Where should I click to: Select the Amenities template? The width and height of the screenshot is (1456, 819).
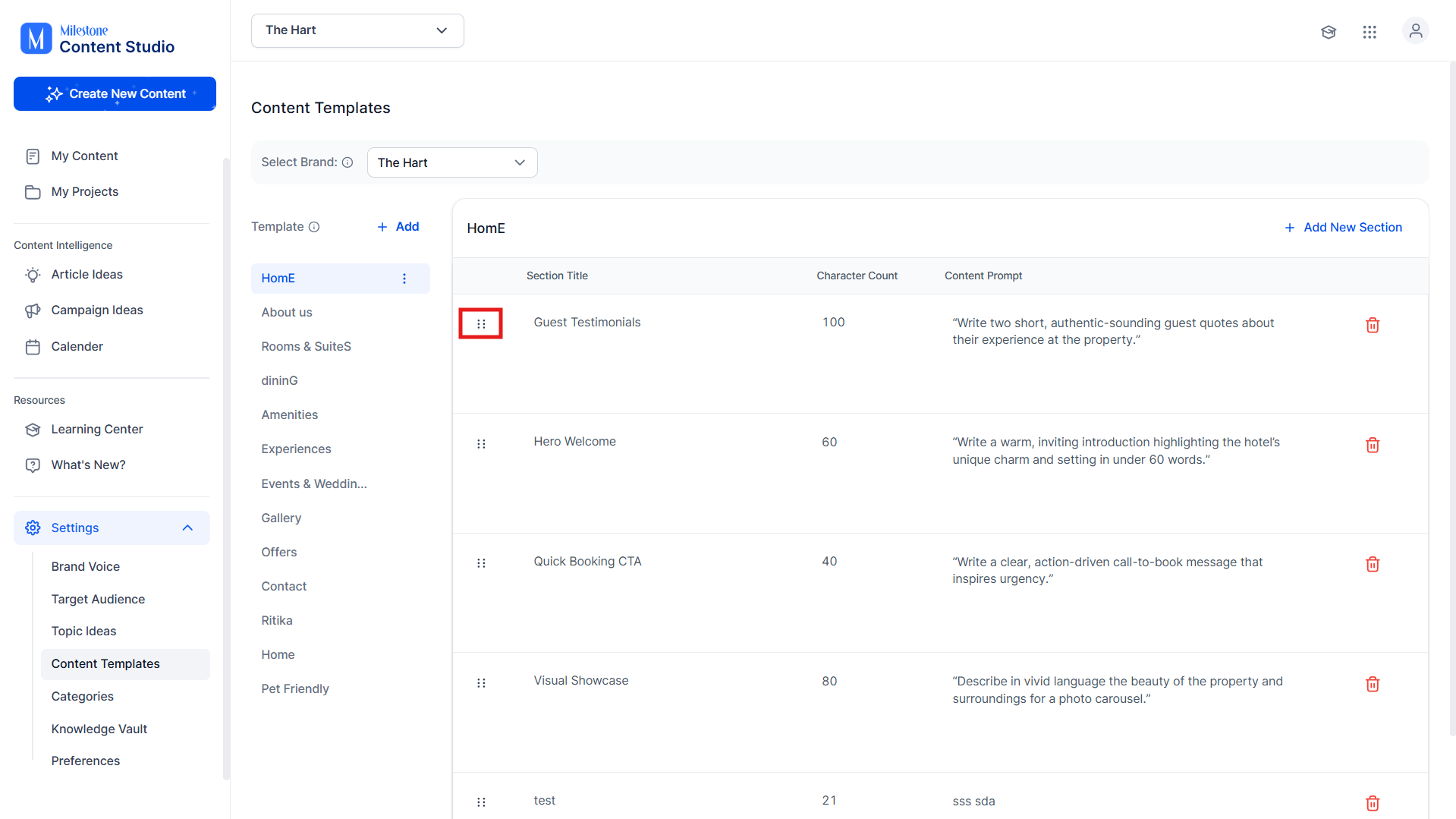click(289, 415)
